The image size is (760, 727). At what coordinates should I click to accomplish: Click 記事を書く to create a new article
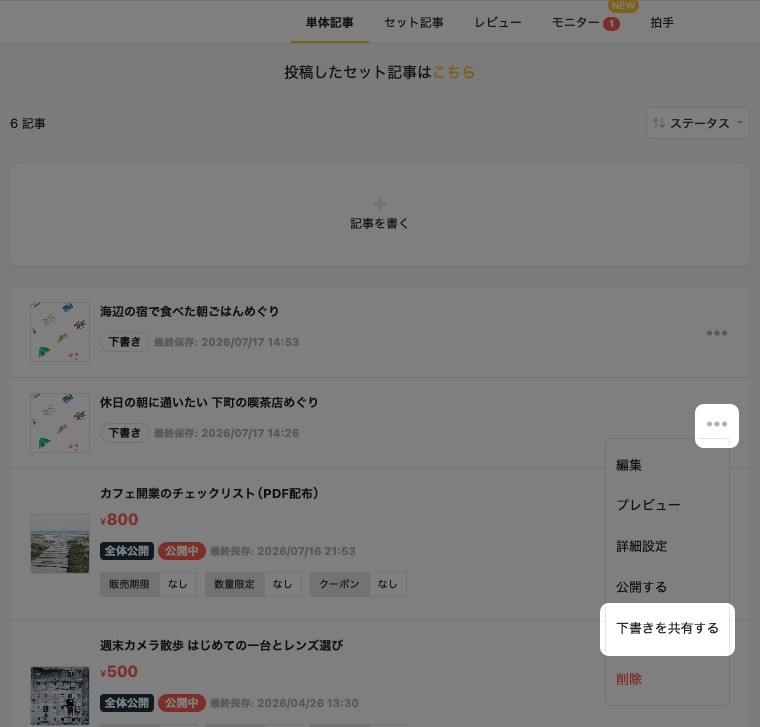pyautogui.click(x=380, y=223)
